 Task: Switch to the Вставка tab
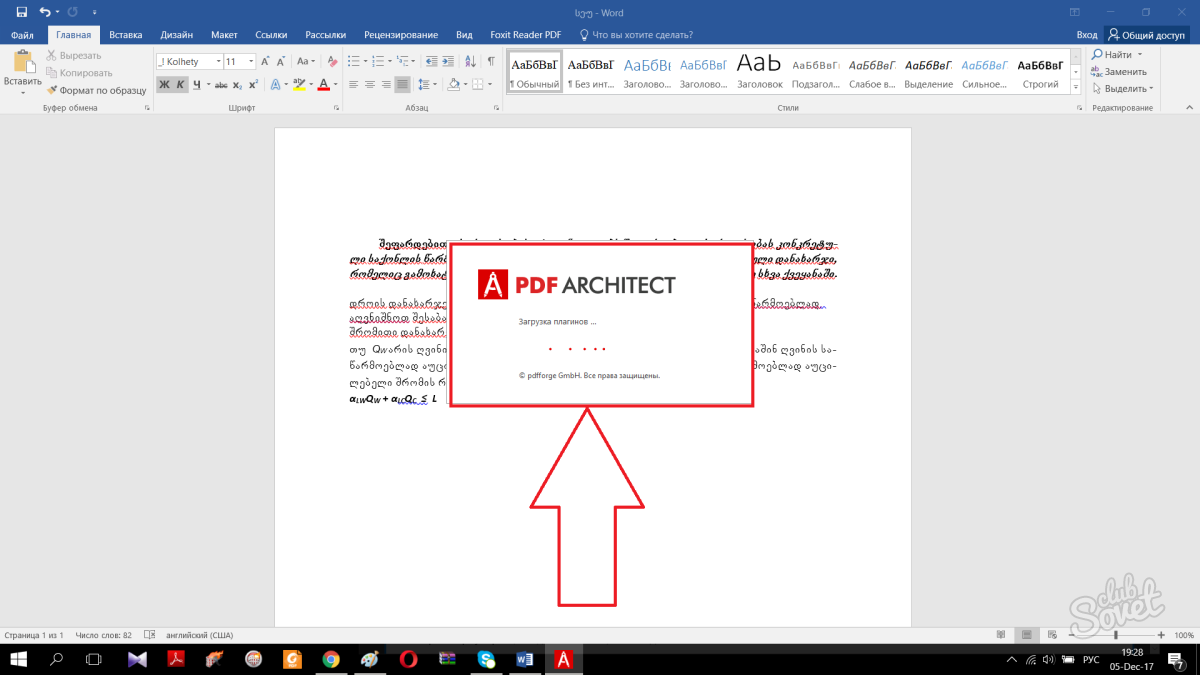tap(125, 34)
